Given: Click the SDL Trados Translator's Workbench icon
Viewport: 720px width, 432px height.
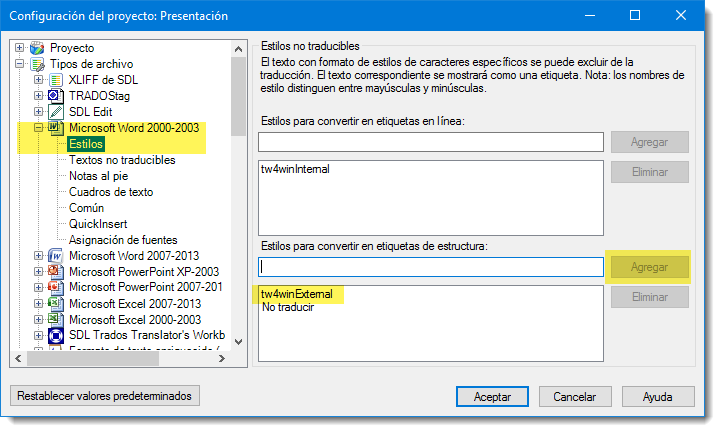Looking at the screenshot, I should pyautogui.click(x=56, y=336).
